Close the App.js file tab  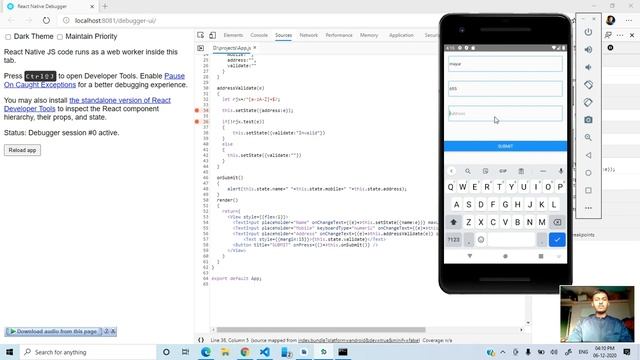(x=255, y=48)
